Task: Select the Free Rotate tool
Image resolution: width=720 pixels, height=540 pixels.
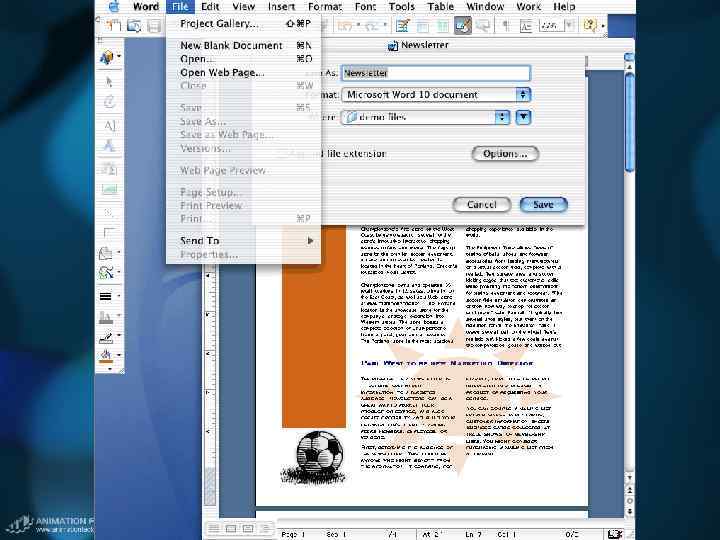Action: (x=109, y=101)
